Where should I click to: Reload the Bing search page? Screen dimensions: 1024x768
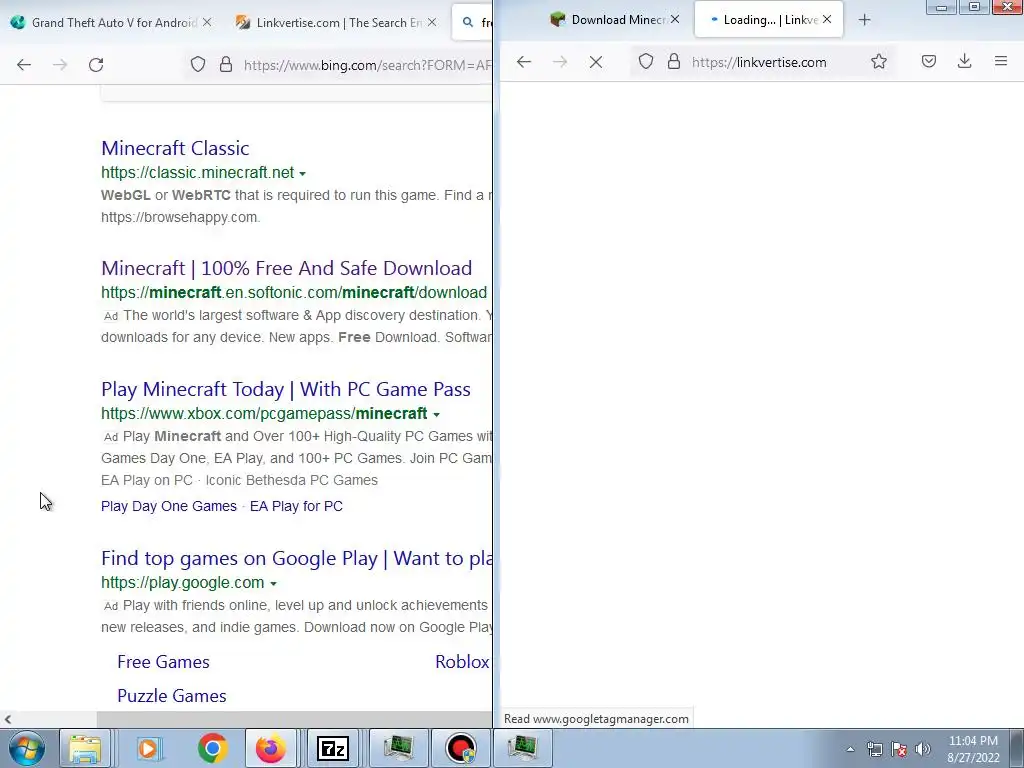pos(96,65)
